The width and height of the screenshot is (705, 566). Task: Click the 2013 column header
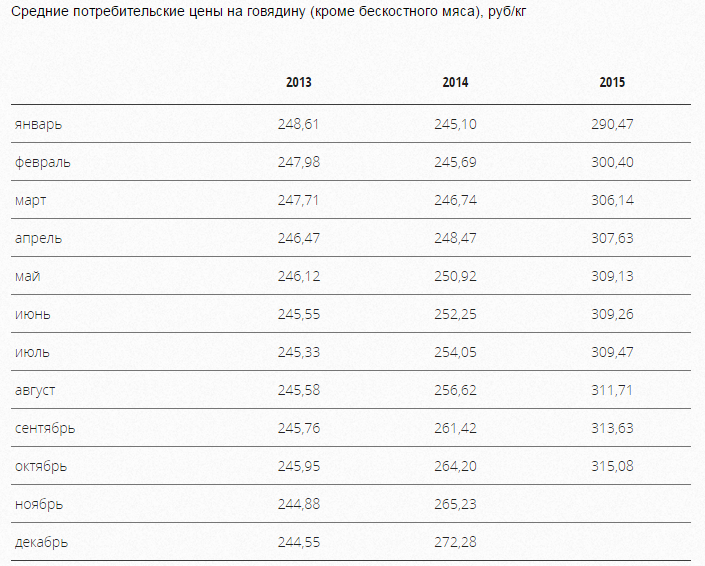(x=298, y=83)
